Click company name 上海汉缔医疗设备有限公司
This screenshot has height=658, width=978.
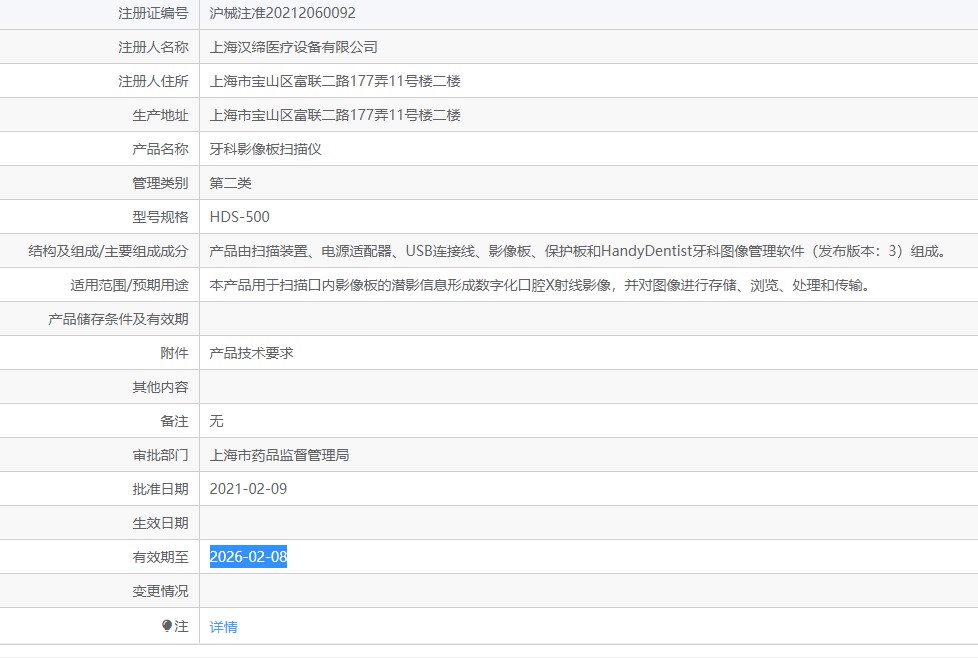294,47
